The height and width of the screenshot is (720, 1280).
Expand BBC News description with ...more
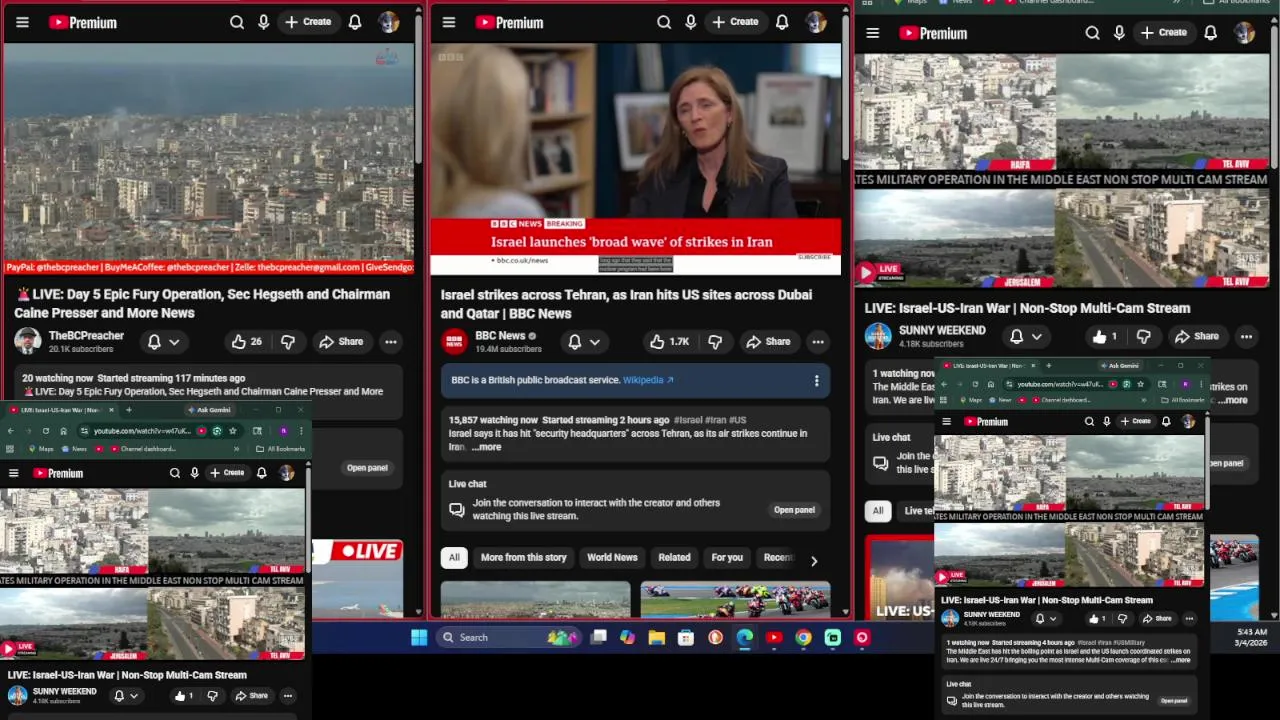click(486, 447)
